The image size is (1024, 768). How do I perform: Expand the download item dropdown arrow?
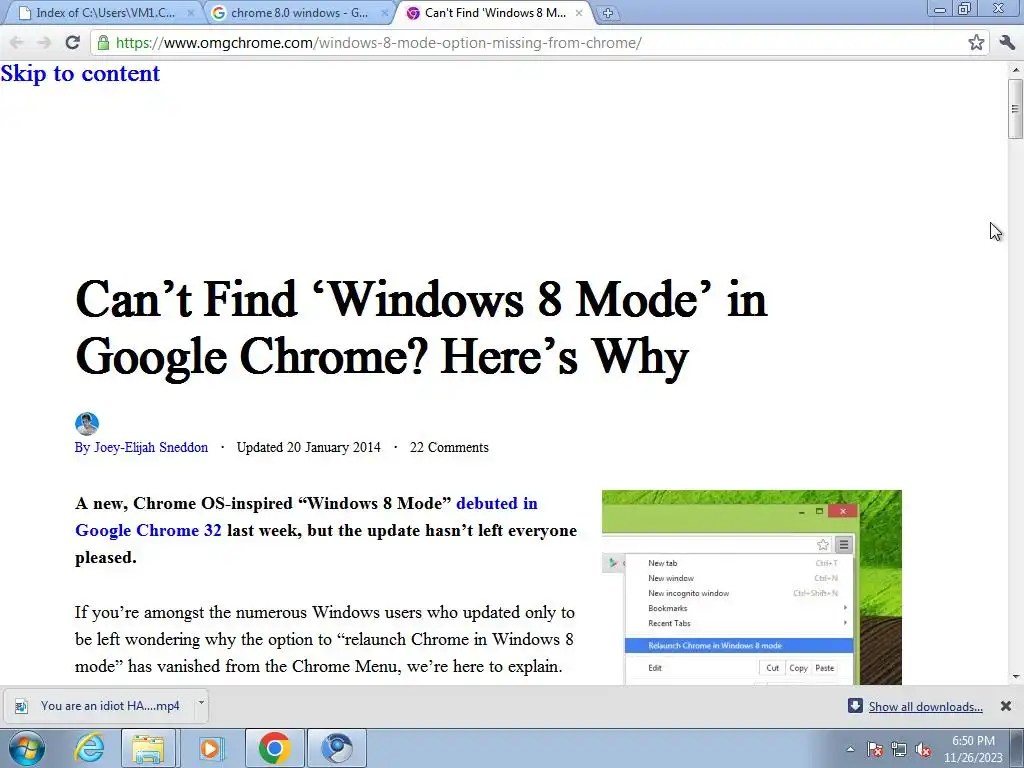(201, 703)
